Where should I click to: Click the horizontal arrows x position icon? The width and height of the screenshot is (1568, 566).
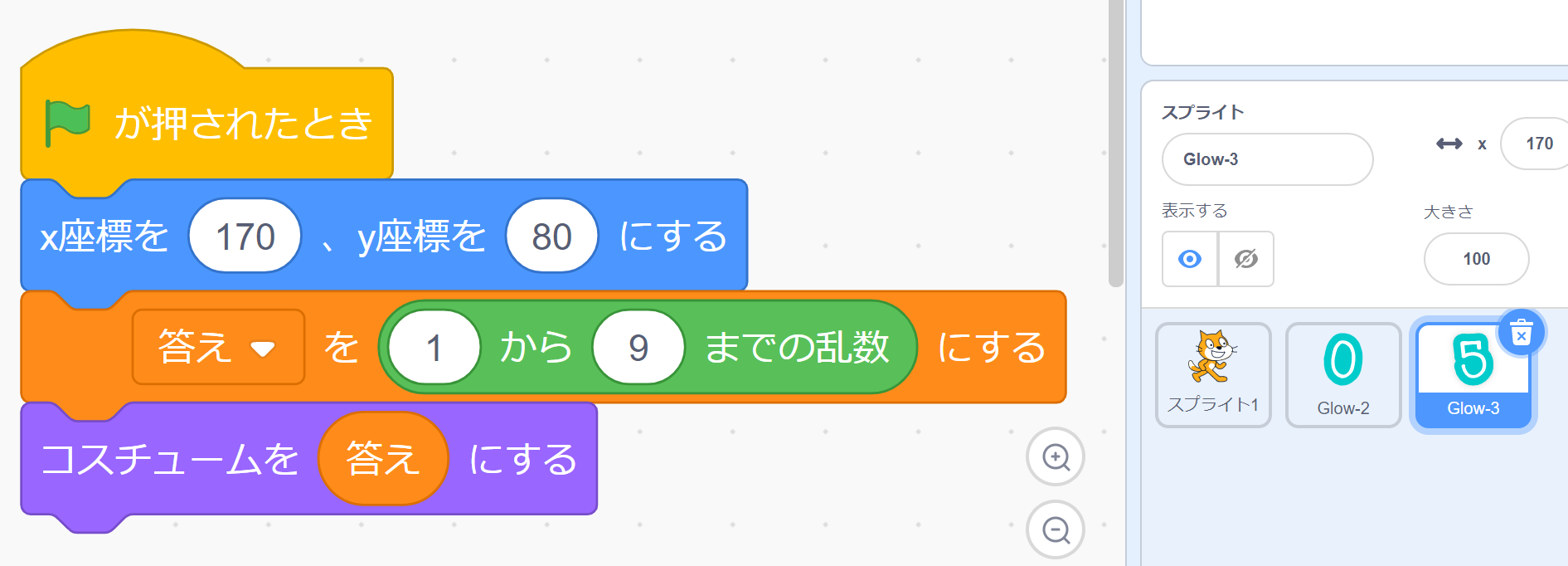[x=1449, y=144]
